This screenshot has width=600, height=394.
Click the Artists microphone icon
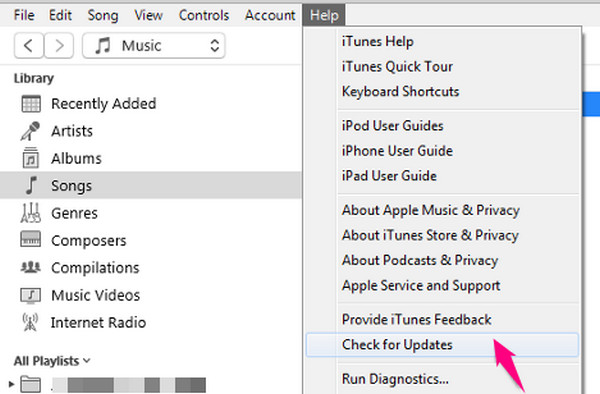pos(30,131)
